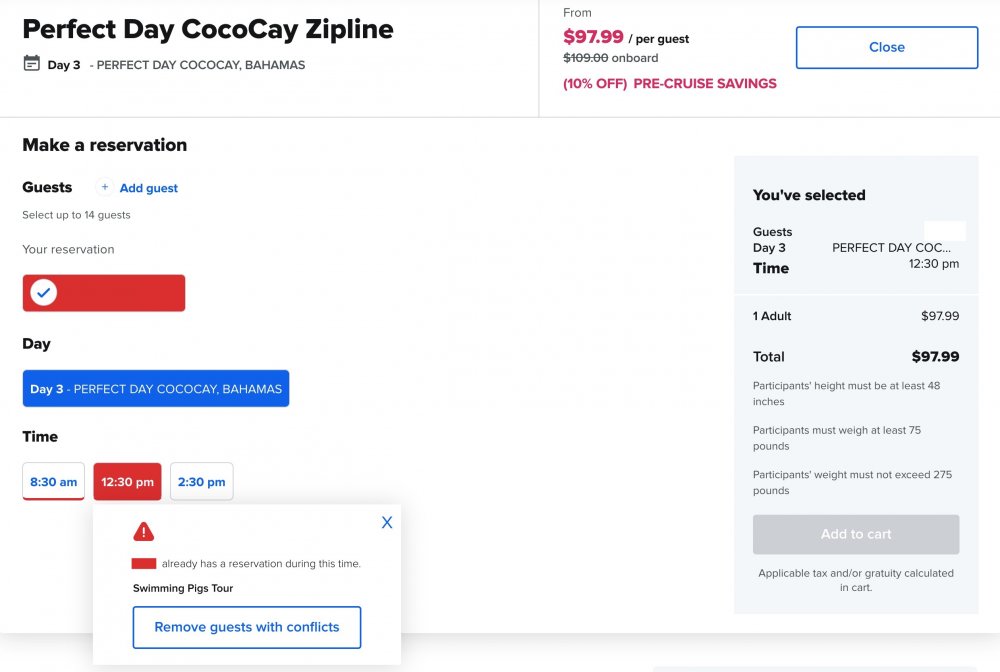Click the Swimming Pigs Tour conflict label

[183, 588]
